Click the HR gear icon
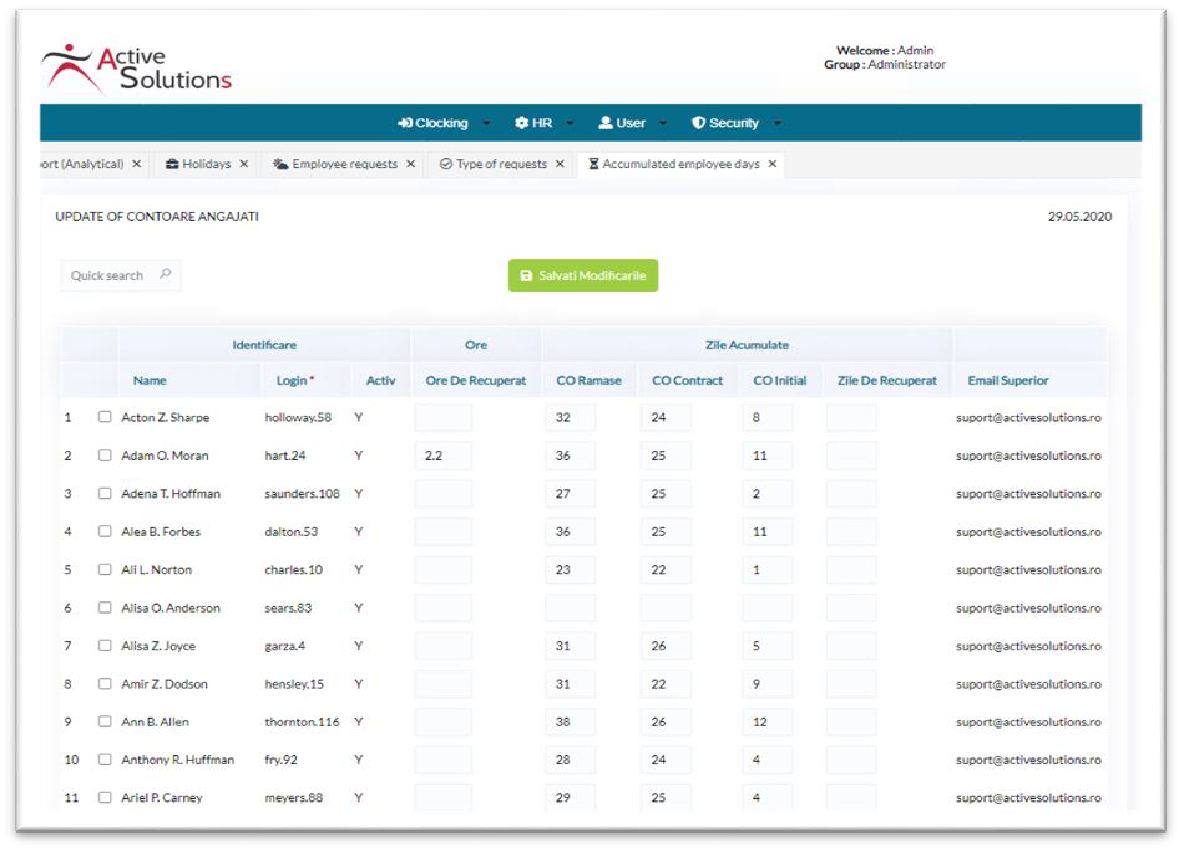 (521, 123)
